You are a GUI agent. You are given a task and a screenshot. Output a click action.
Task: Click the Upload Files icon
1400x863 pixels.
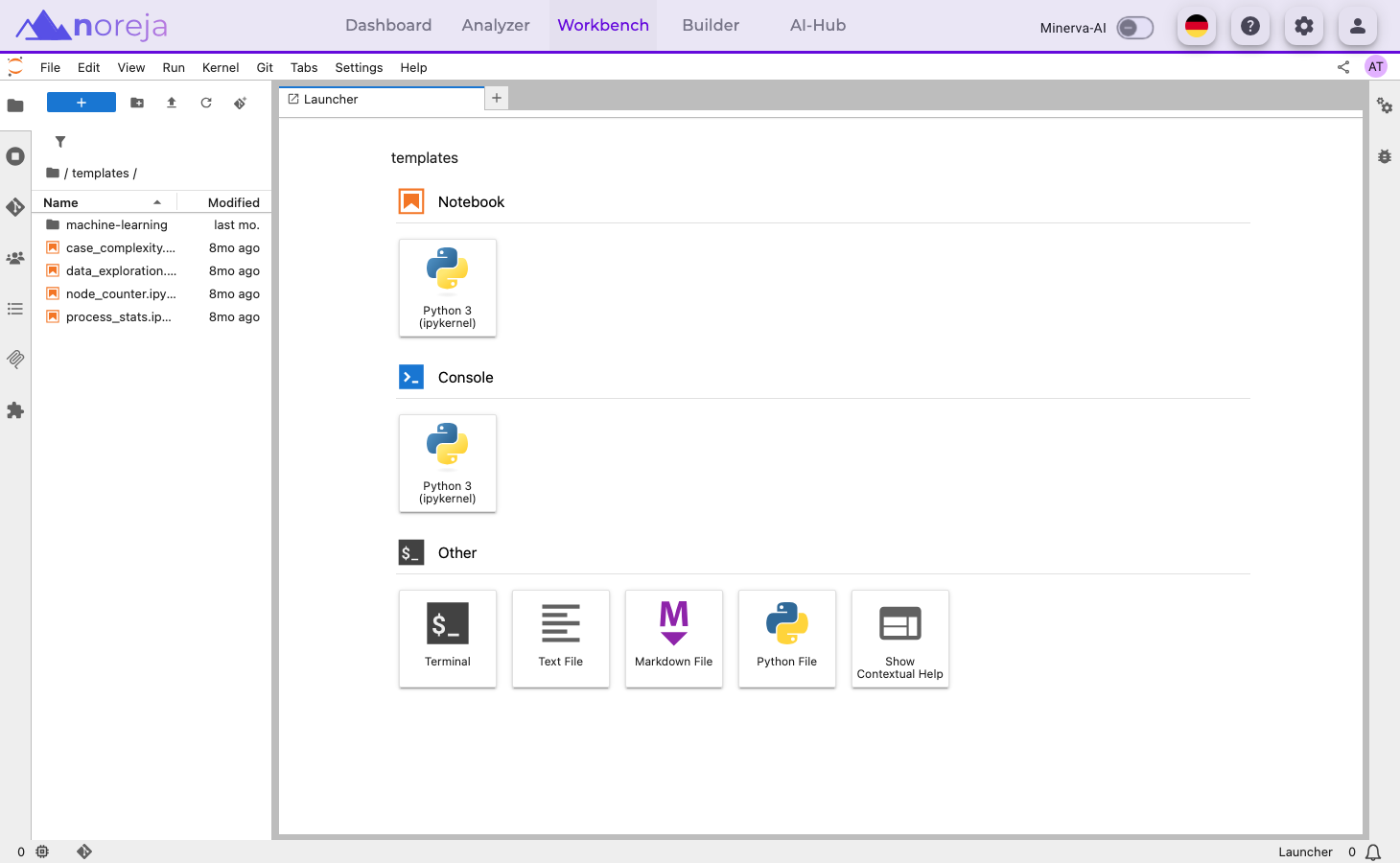(172, 103)
